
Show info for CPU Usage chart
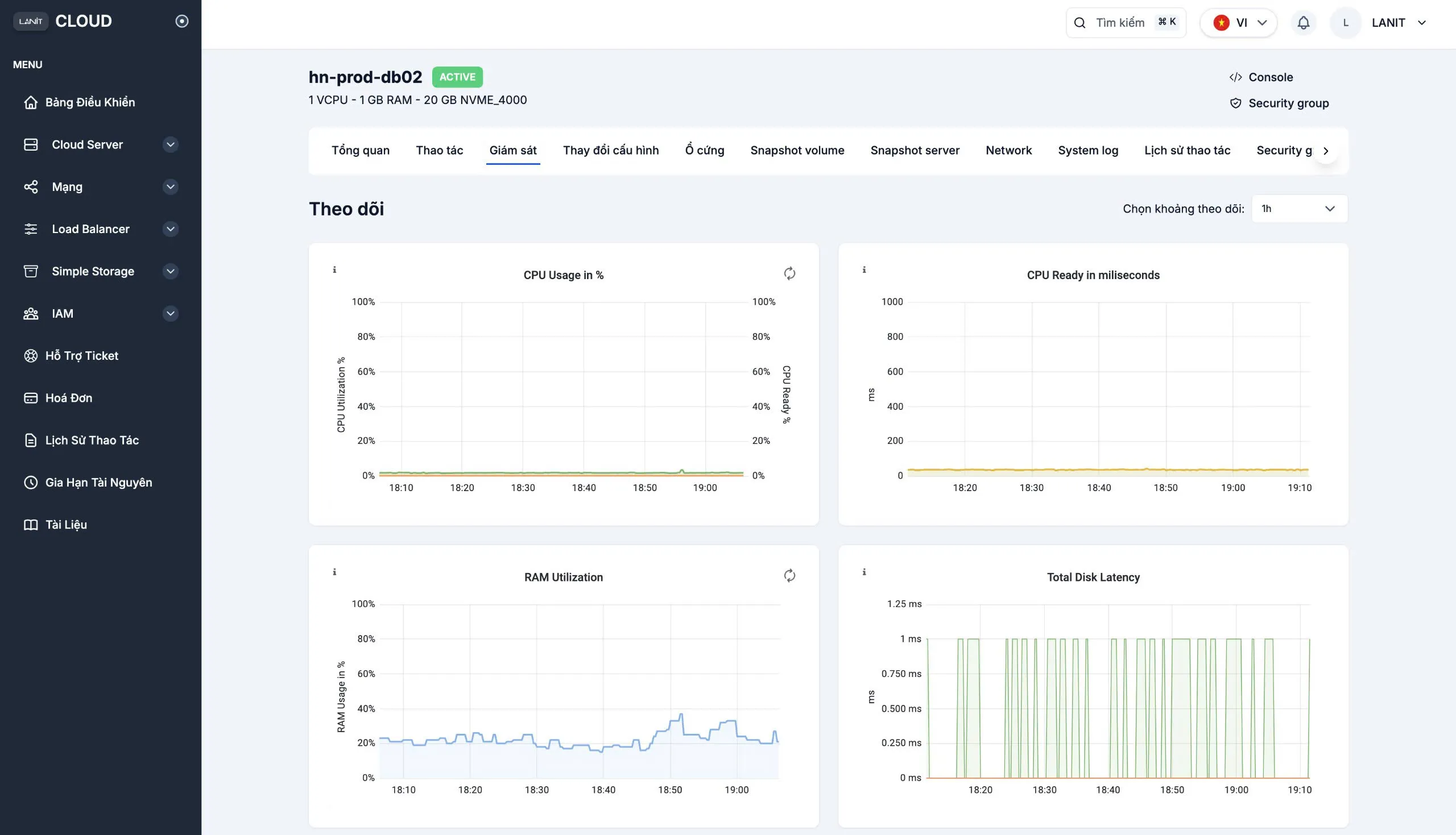click(334, 269)
